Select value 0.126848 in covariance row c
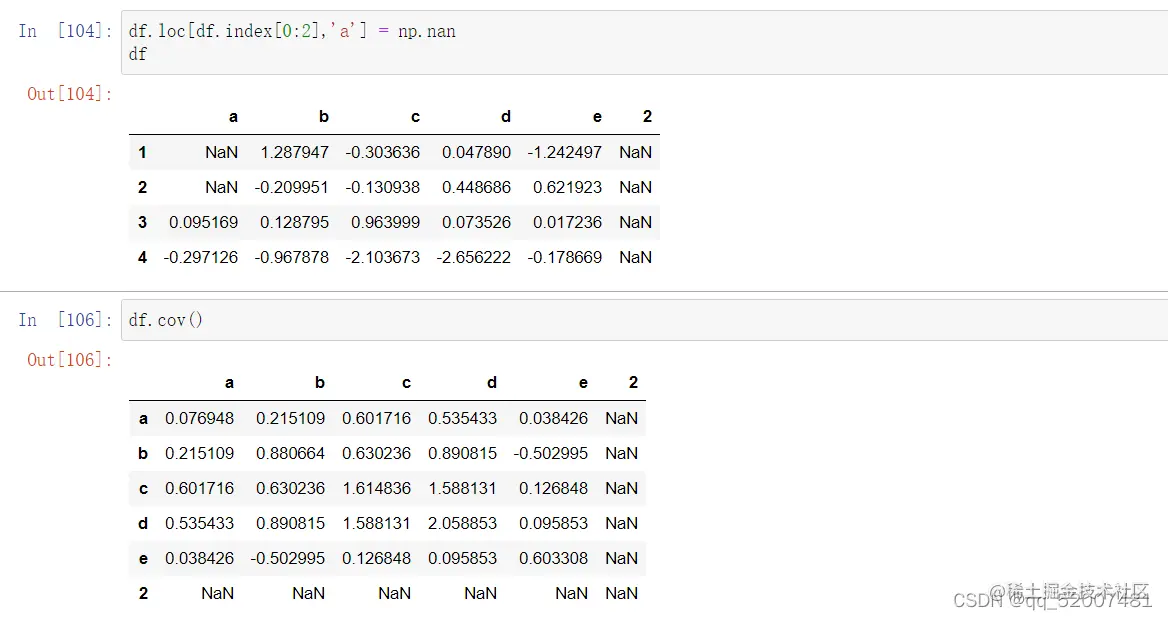 pos(553,489)
